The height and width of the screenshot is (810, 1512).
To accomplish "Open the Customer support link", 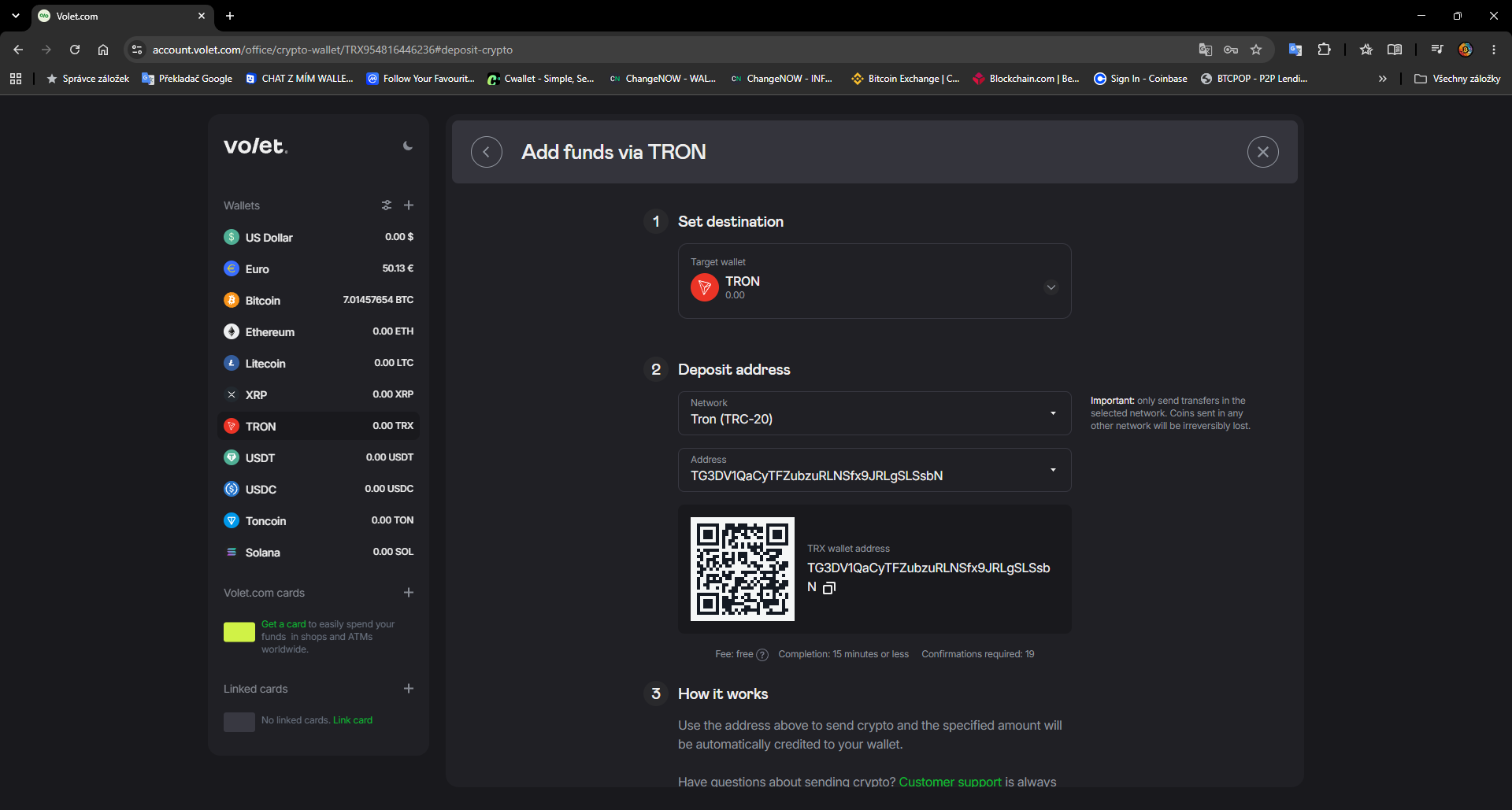I will point(950,781).
